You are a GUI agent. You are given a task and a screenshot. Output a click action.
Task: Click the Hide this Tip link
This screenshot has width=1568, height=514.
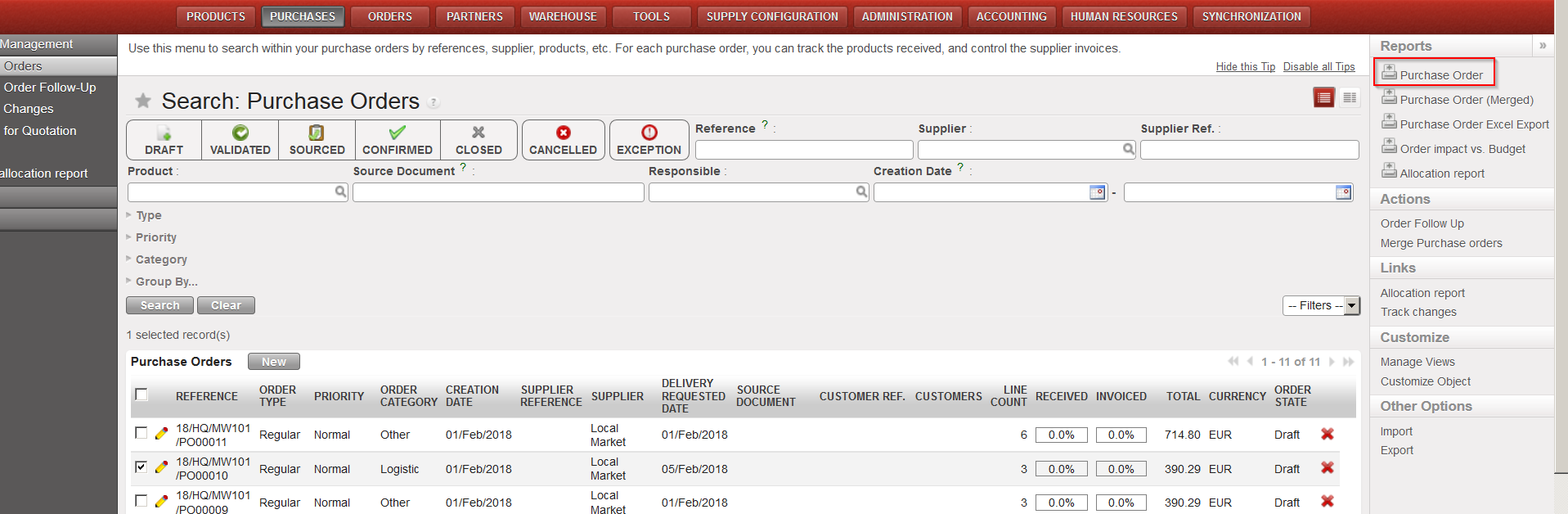[1245, 67]
